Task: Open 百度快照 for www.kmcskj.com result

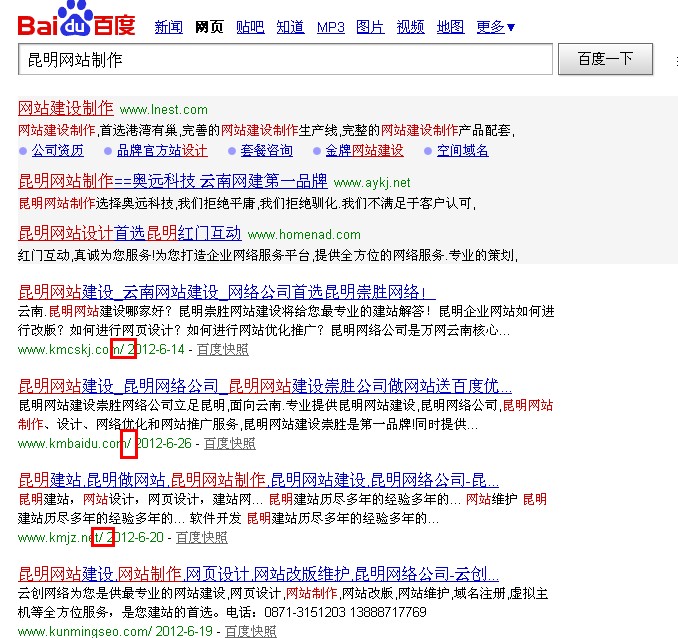Action: [x=223, y=349]
